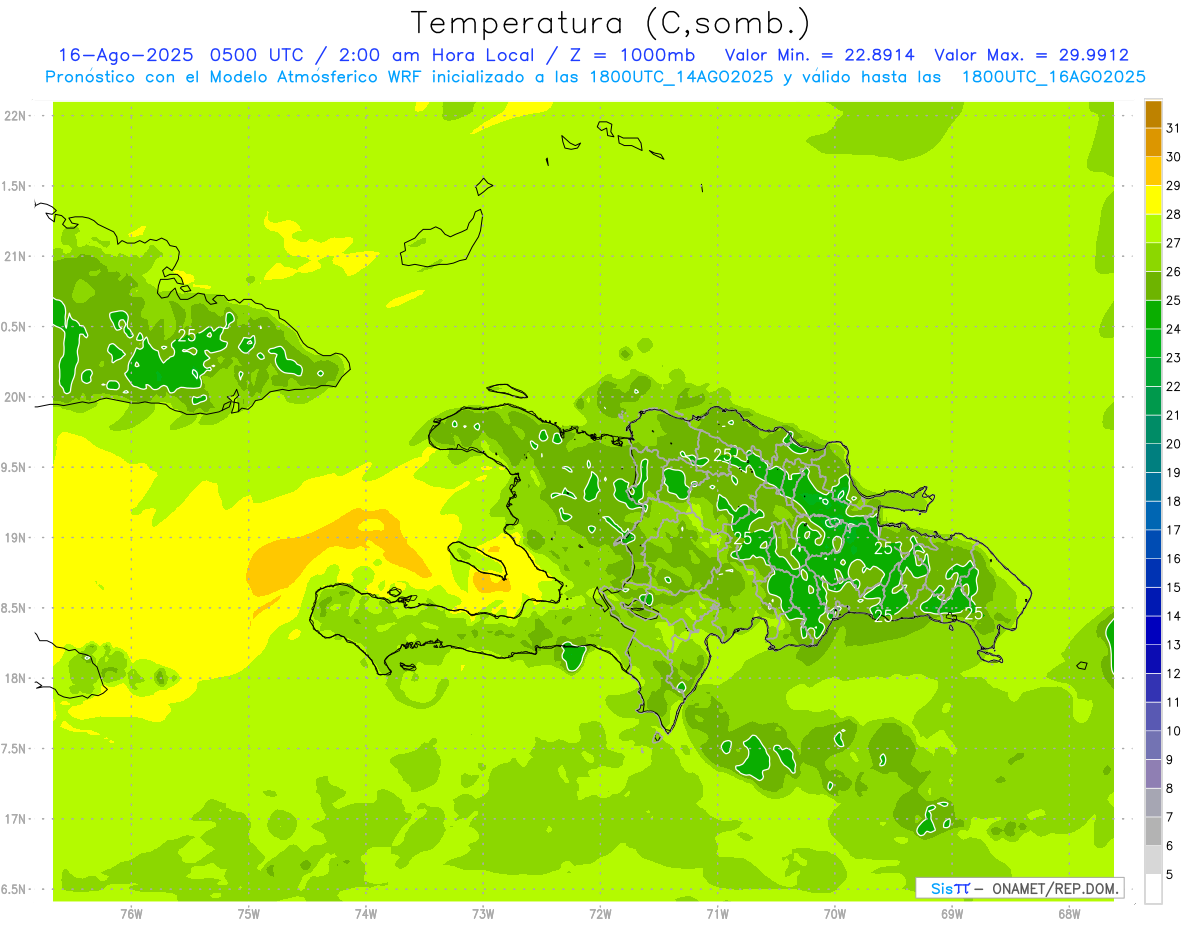Viewport: 1200px width, 927px height.
Task: Click the "70W" longitude label
Action: coord(835,914)
